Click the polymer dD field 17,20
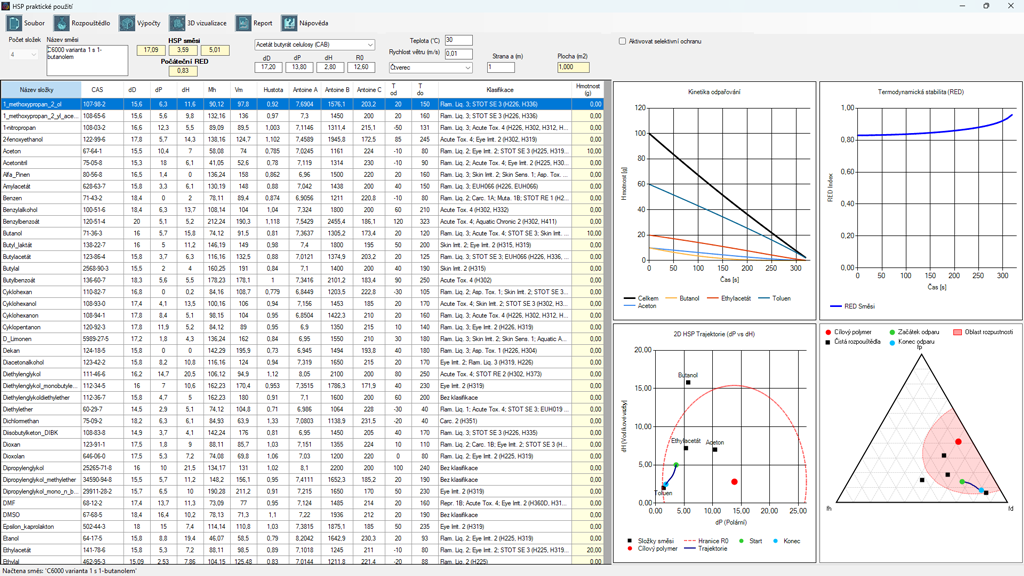This screenshot has width=1024, height=576. pos(268,67)
